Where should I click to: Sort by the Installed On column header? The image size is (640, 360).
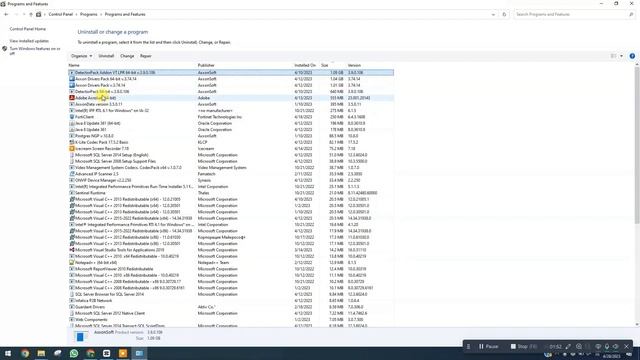[306, 65]
